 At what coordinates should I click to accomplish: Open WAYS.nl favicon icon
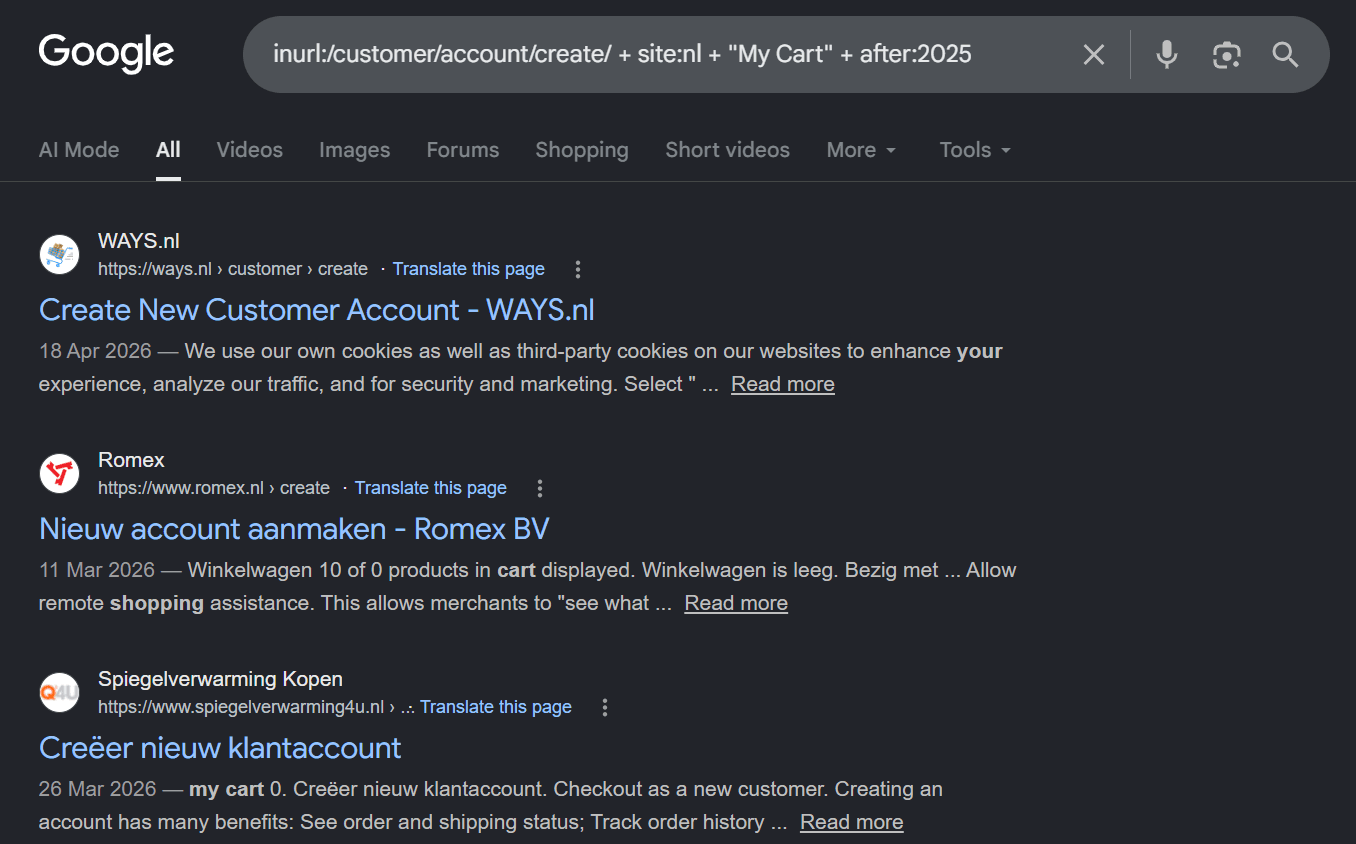pyautogui.click(x=59, y=254)
